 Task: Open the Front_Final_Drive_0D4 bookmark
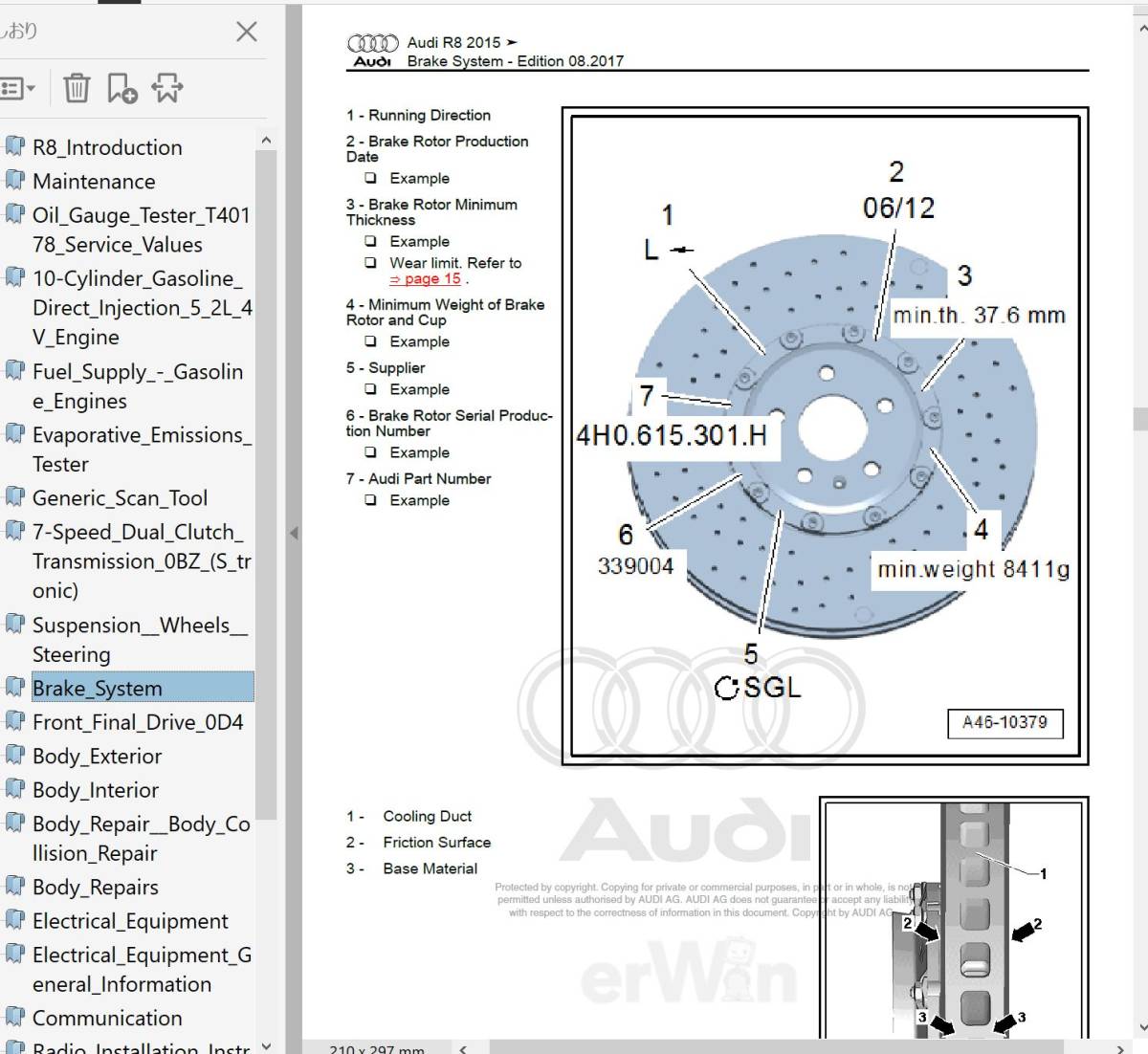(x=138, y=722)
